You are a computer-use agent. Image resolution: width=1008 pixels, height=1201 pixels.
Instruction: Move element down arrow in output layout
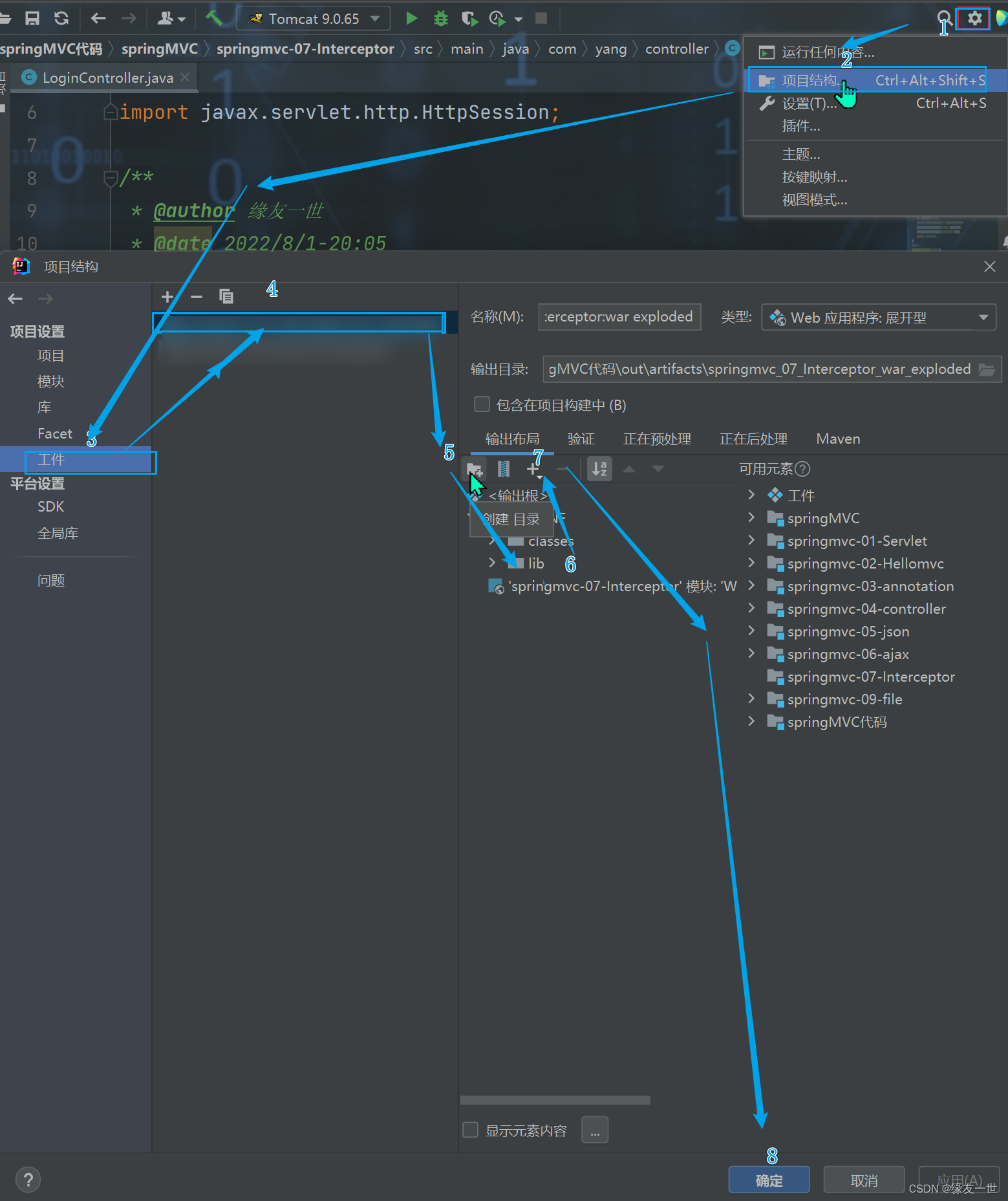pos(658,469)
